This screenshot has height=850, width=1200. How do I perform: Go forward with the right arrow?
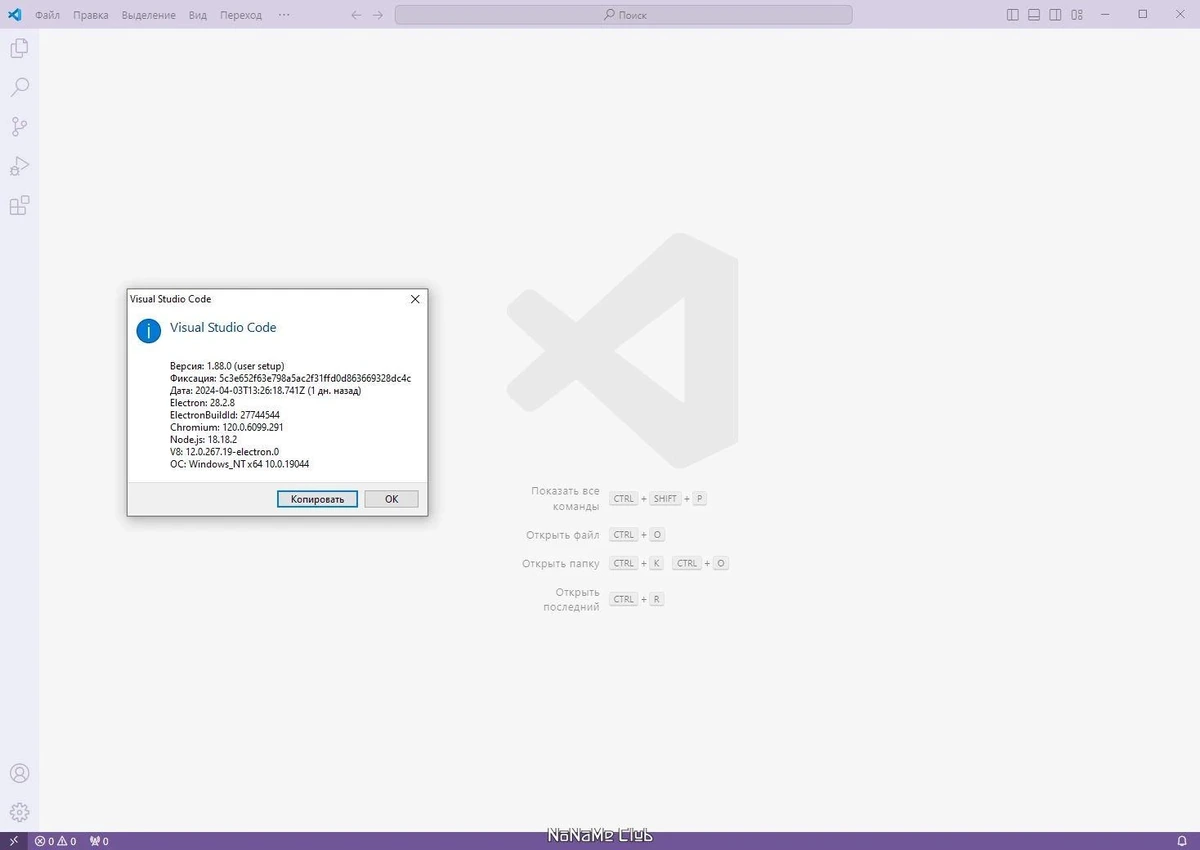pos(377,15)
